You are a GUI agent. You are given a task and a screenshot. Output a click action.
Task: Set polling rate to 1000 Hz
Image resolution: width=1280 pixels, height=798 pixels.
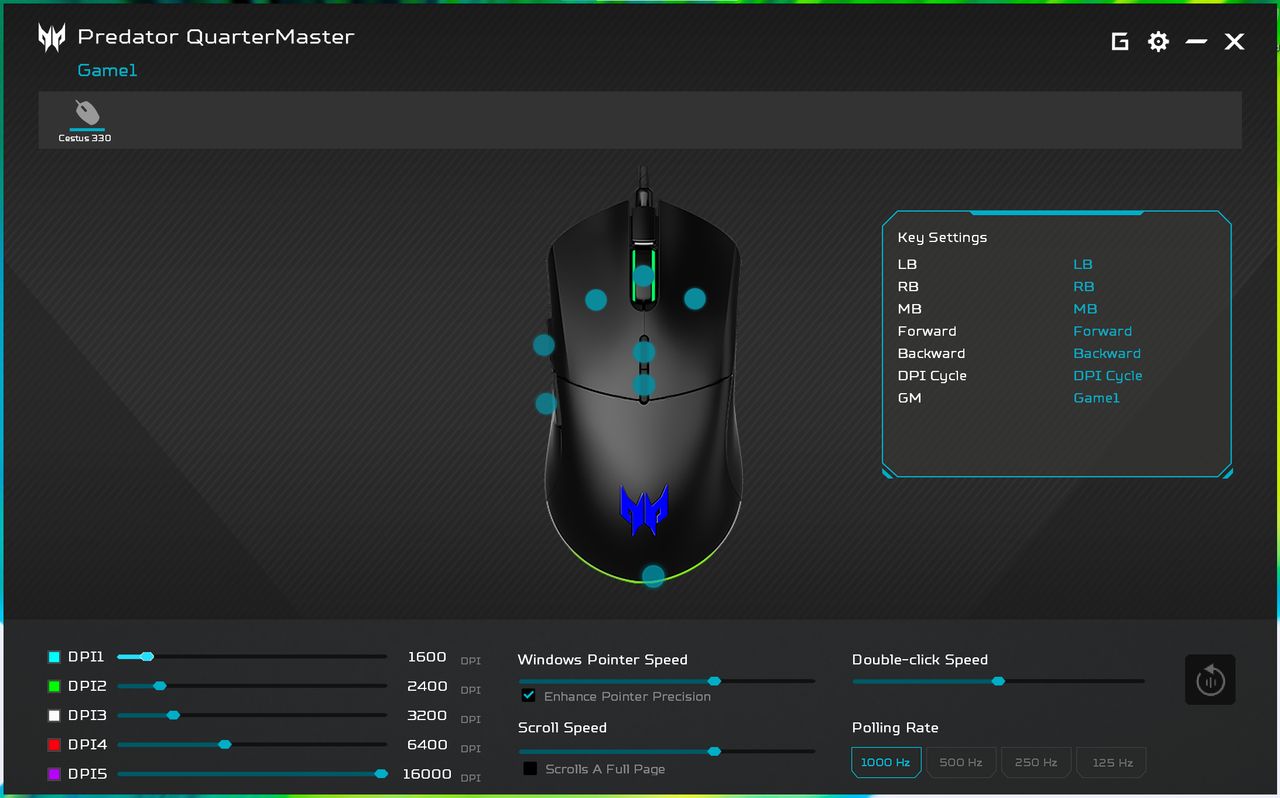click(886, 762)
